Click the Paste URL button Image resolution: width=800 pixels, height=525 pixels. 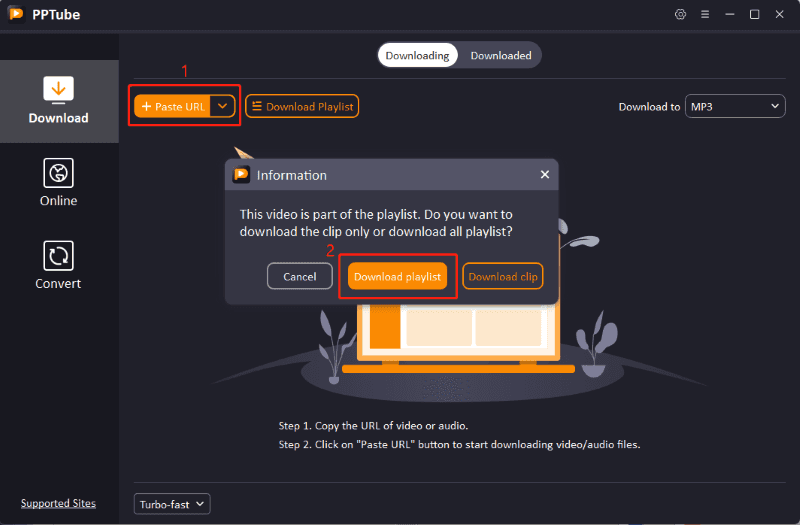pyautogui.click(x=173, y=106)
